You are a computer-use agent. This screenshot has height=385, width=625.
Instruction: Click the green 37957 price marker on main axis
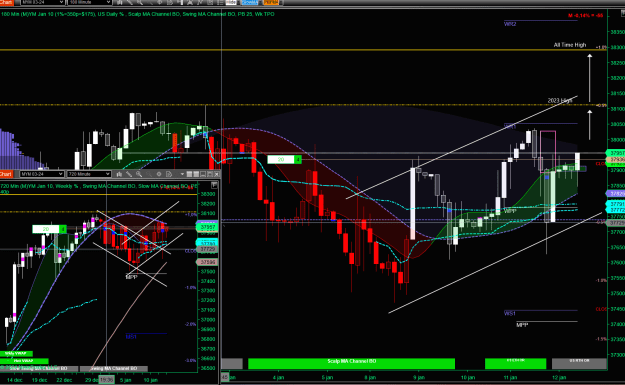(x=615, y=153)
